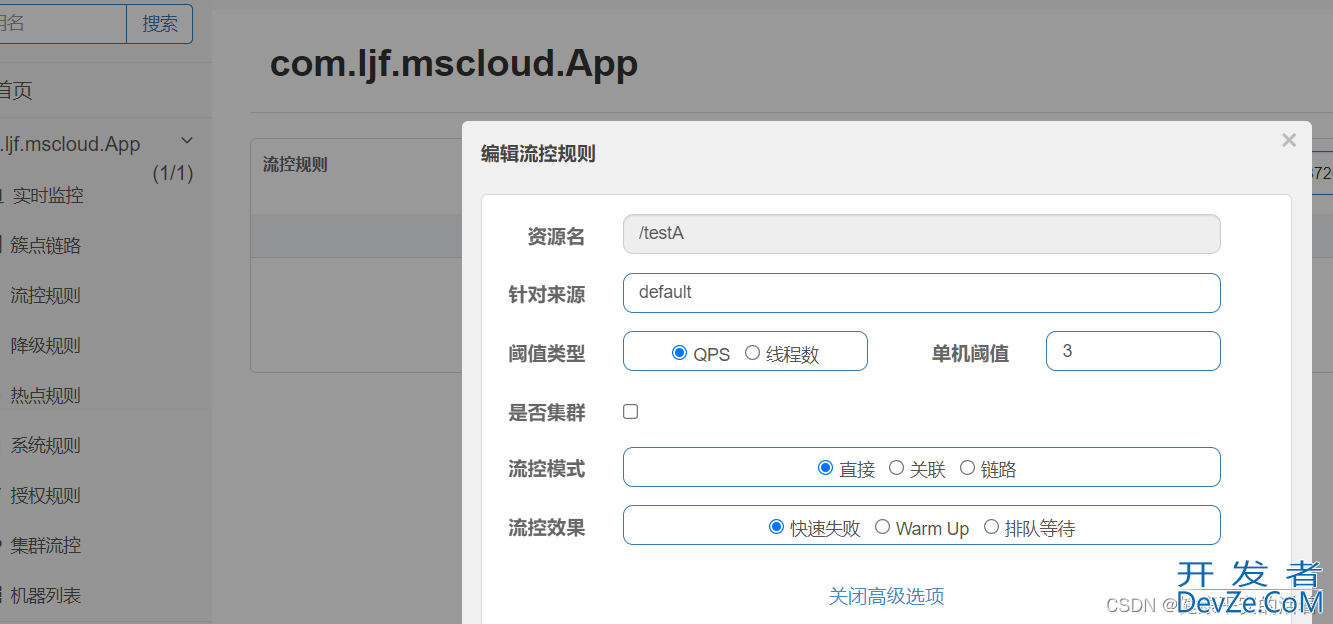
Task: Open 降级规则 in the sidebar
Action: (46, 346)
